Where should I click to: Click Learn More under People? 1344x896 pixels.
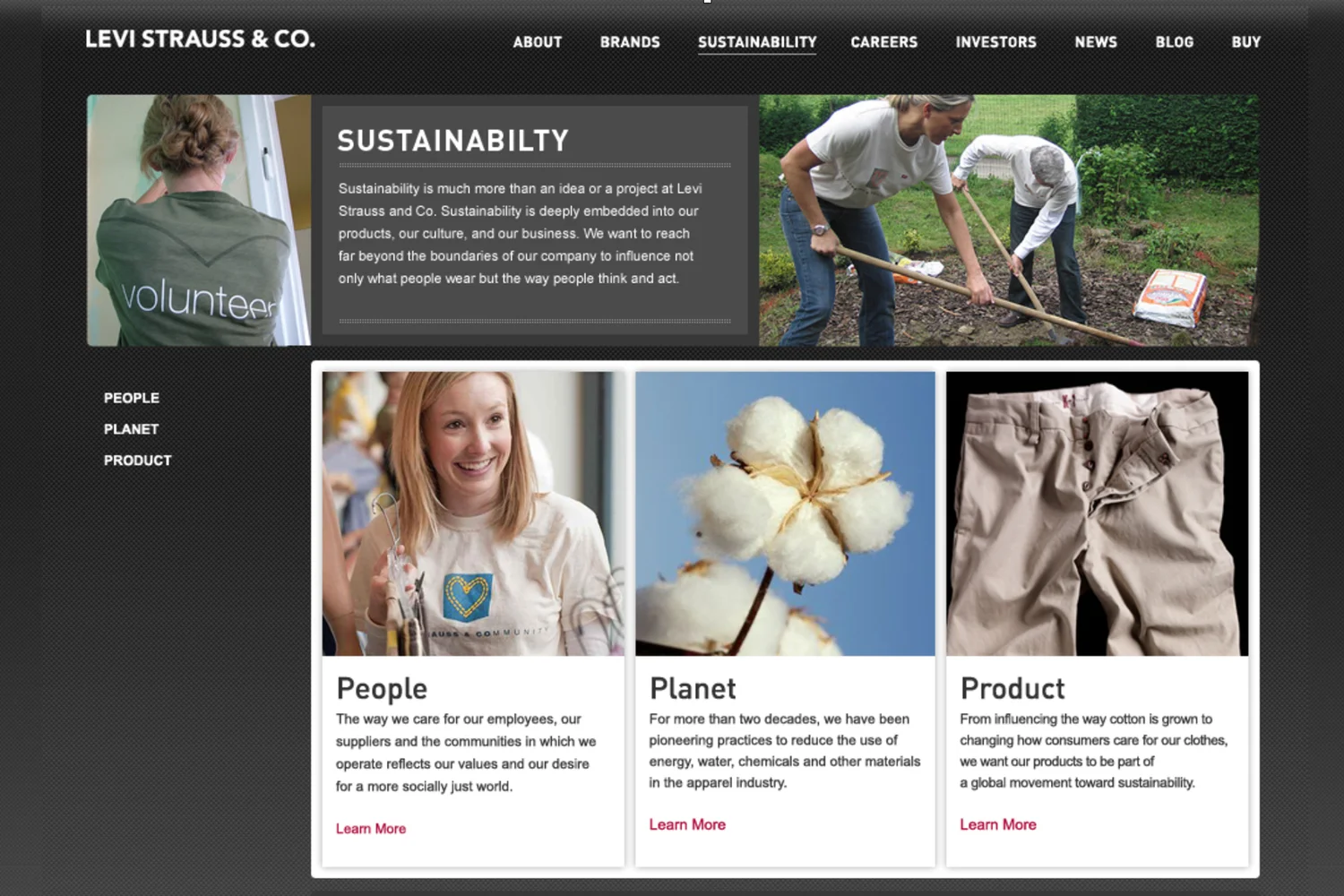[371, 829]
